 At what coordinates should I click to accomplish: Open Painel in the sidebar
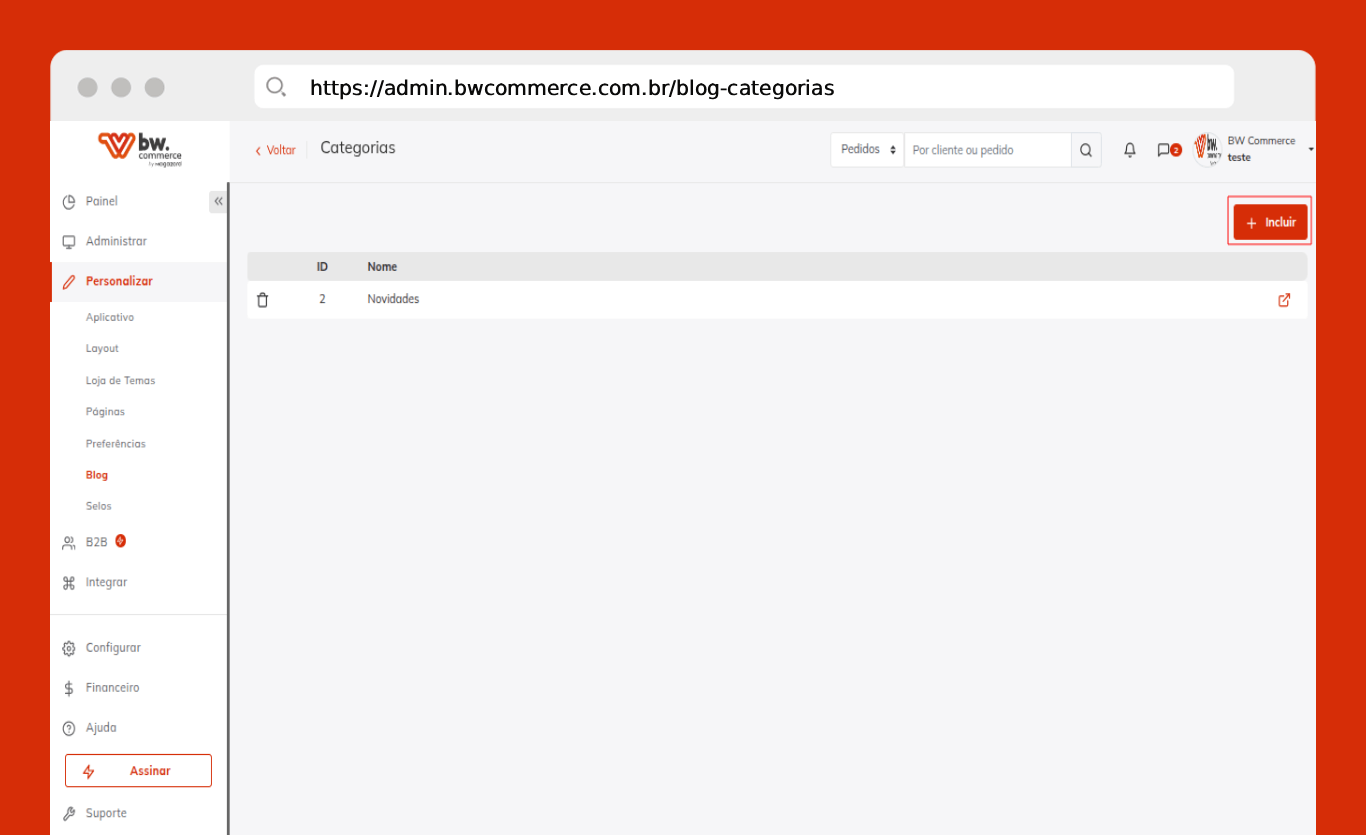click(101, 201)
